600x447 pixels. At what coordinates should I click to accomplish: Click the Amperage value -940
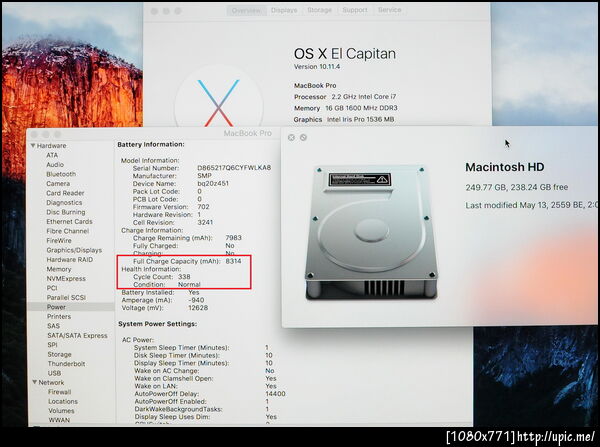point(196,300)
